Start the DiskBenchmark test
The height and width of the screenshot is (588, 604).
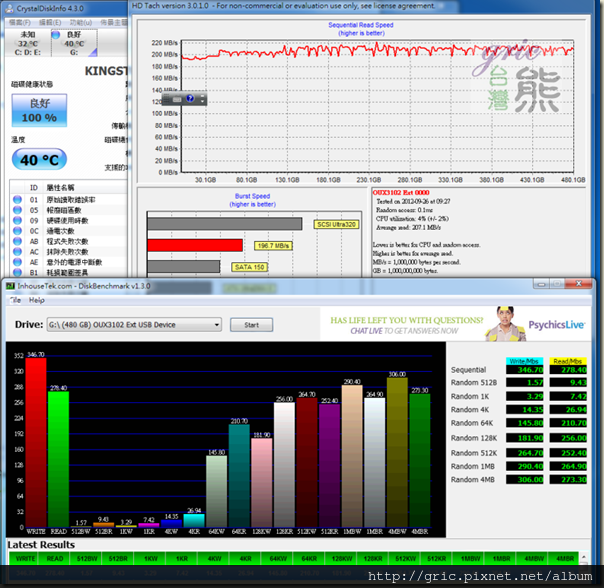[x=252, y=325]
